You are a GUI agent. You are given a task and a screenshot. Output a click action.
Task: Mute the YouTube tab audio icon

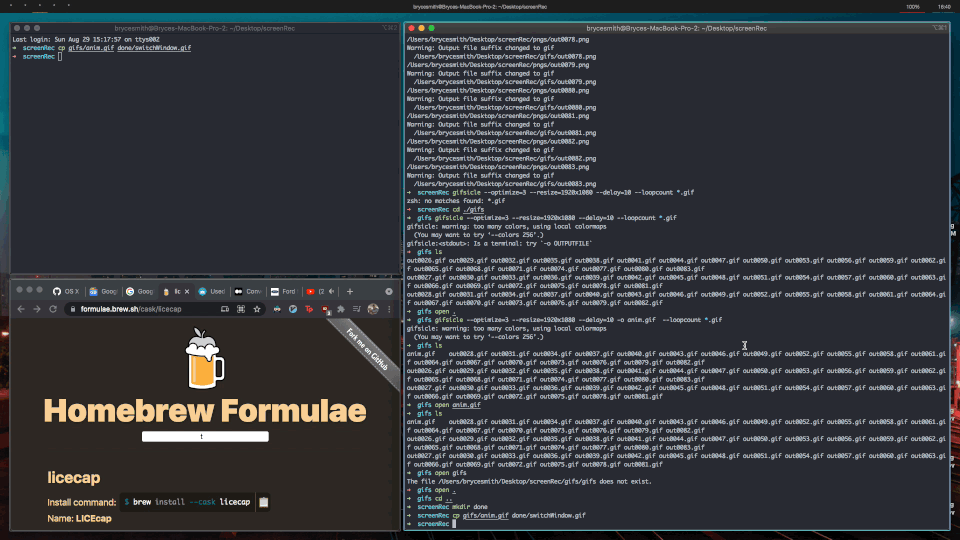332,291
